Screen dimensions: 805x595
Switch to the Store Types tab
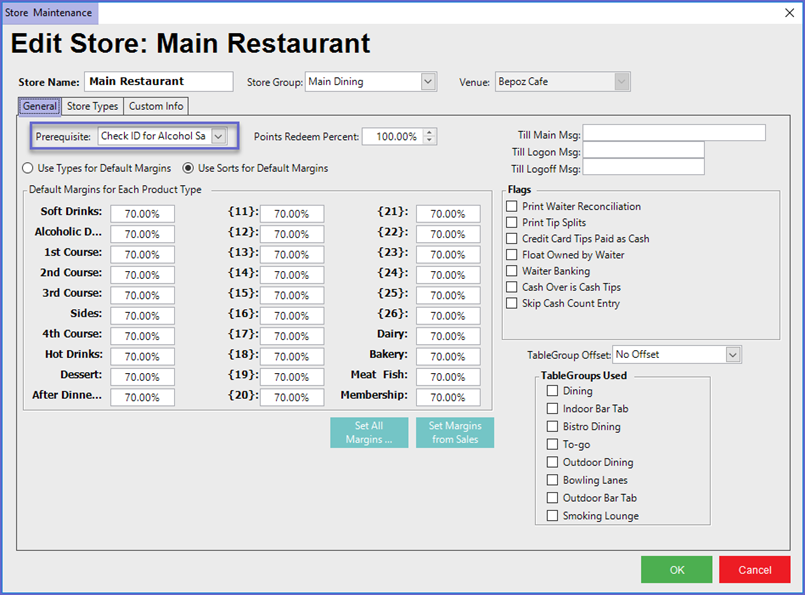(92, 106)
